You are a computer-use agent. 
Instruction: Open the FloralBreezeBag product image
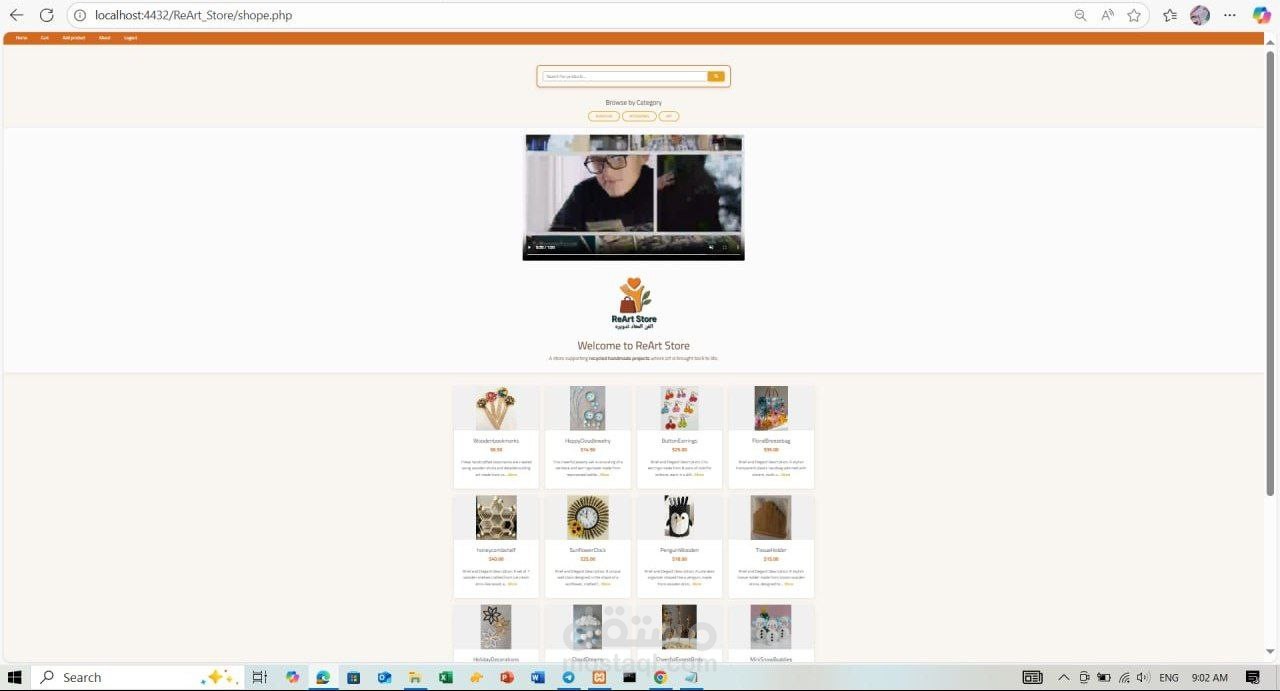click(771, 408)
